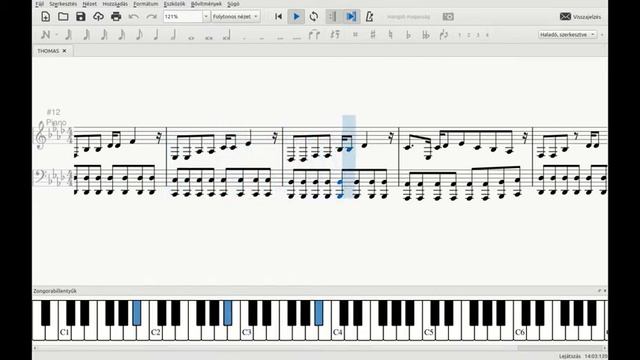This screenshot has height=360, width=640.
Task: Open the Bővítmények menu
Action: [206, 4]
